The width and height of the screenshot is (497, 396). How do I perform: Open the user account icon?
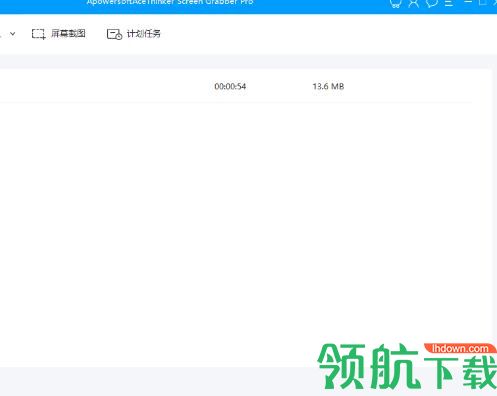click(414, 3)
